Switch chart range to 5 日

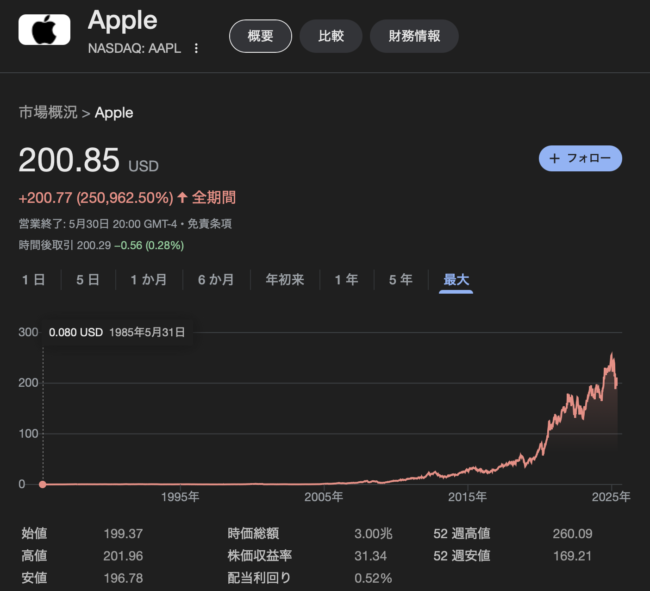88,280
